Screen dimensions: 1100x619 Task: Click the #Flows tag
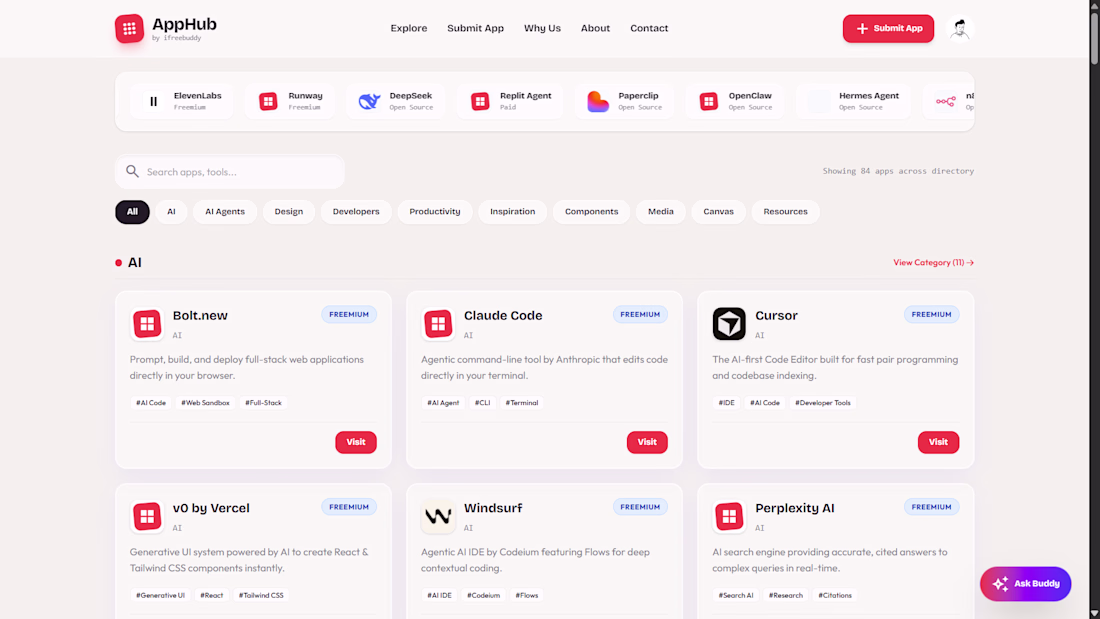click(x=526, y=595)
